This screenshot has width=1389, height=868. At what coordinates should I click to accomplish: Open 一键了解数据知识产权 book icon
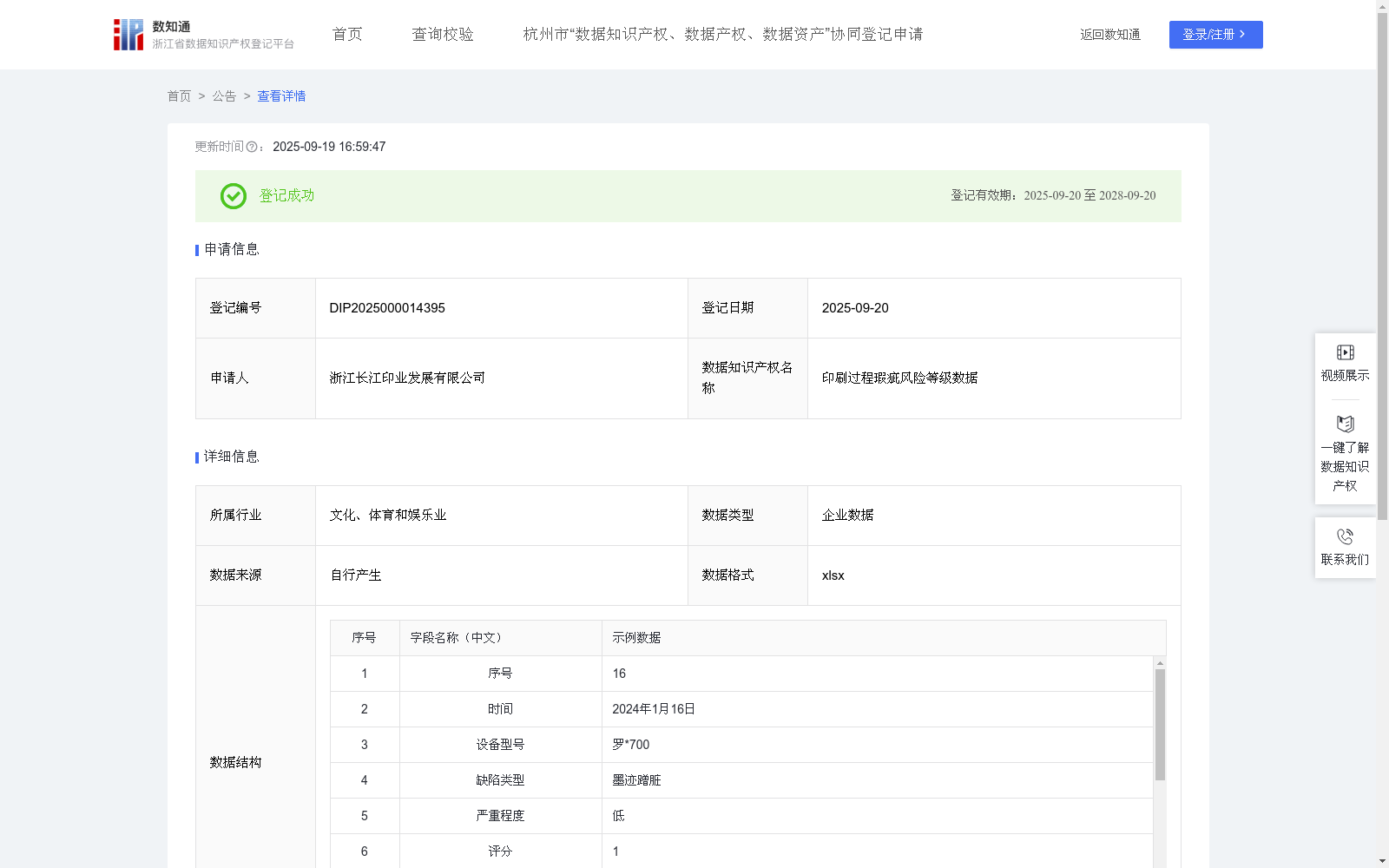(x=1345, y=424)
